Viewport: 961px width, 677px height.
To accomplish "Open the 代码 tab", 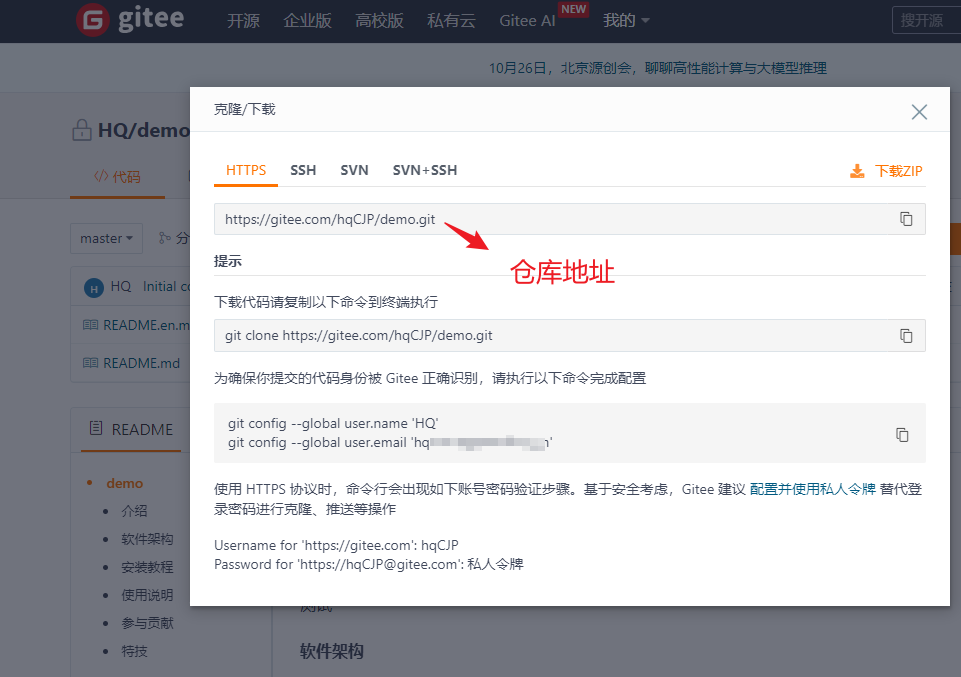I will (x=117, y=177).
